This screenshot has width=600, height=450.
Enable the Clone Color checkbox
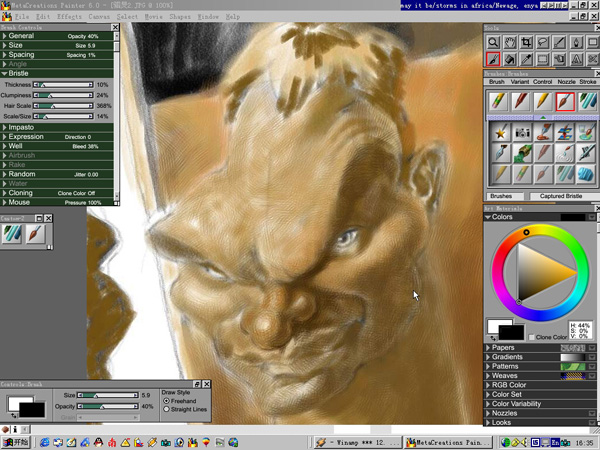coord(531,337)
